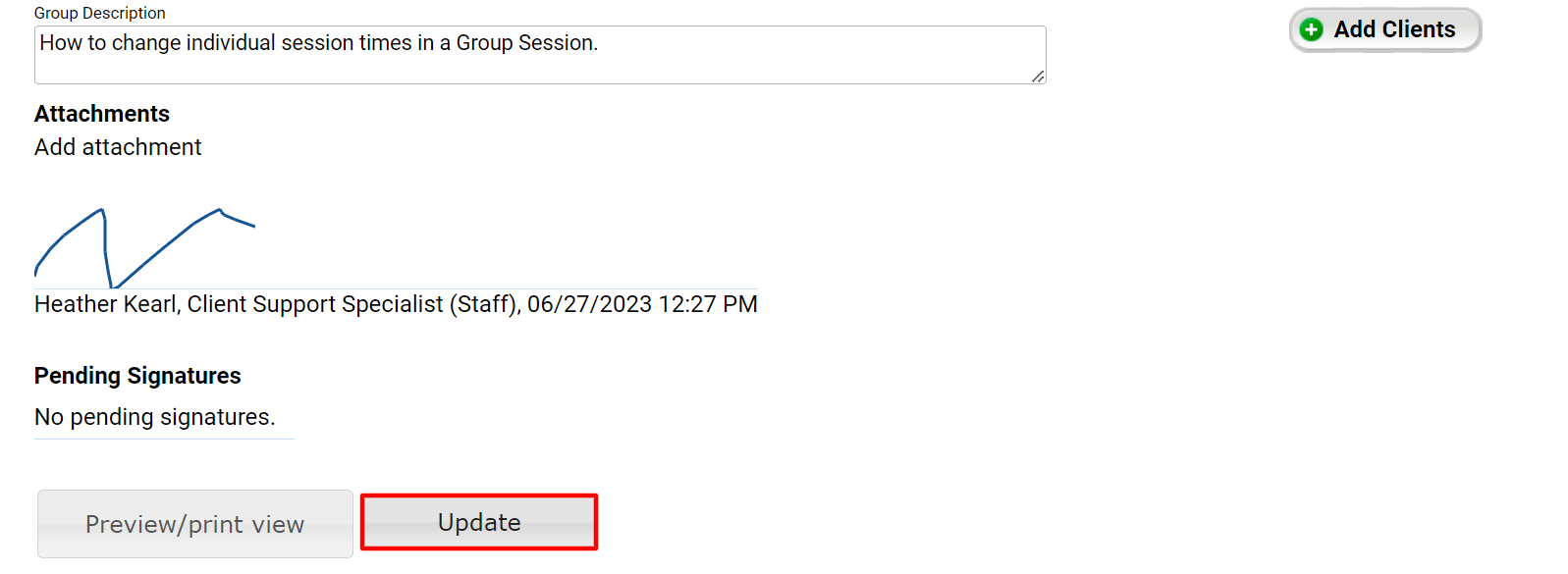
Task: Click the No pending signatures text
Action: tap(154, 417)
